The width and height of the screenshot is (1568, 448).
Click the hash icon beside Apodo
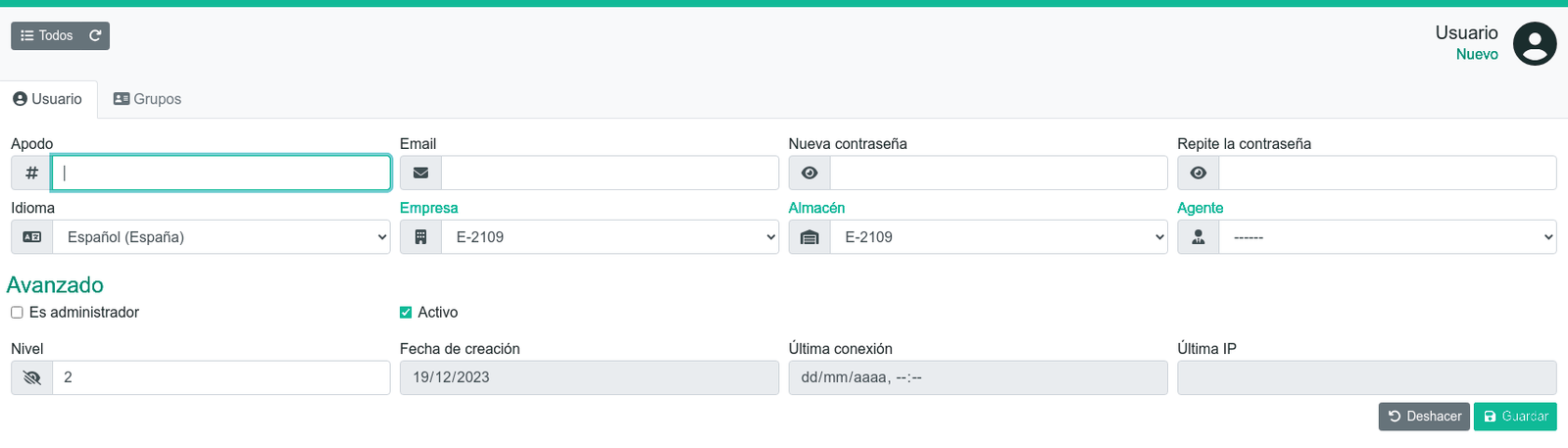[31, 173]
